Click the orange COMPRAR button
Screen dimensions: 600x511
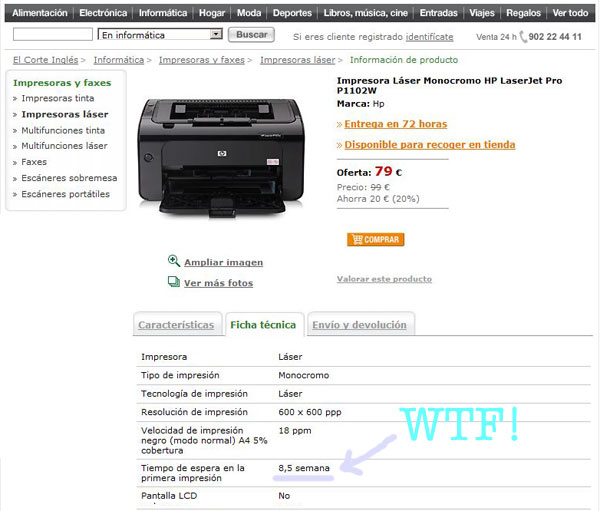tap(376, 240)
